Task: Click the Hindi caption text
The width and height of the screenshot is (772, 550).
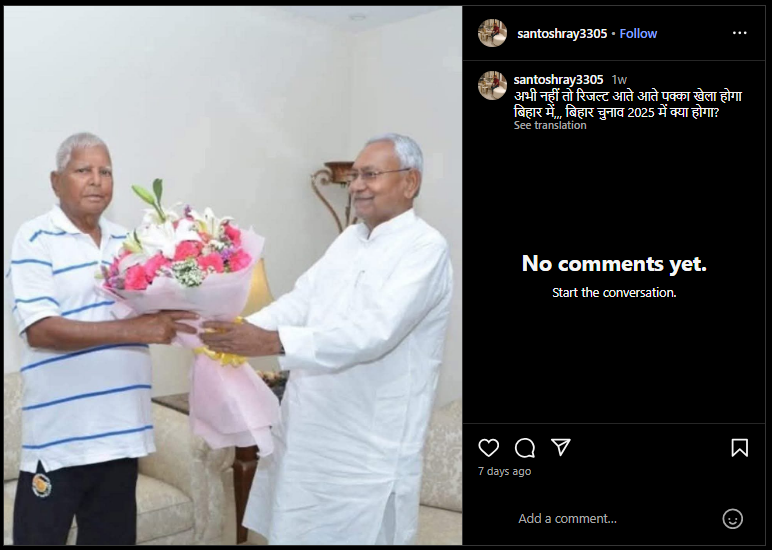Action: coord(628,104)
